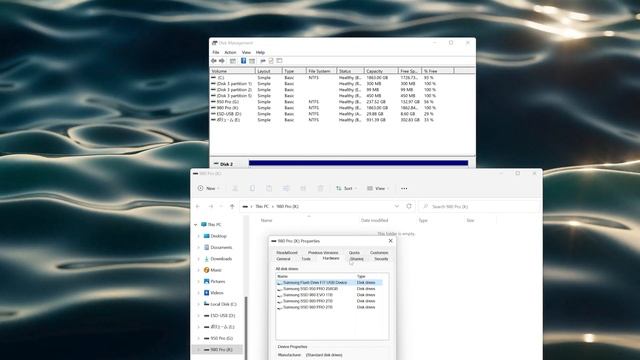Click the Copy icon in Explorer toolbar
Screen dimensions: 640x360
[x=252, y=188]
